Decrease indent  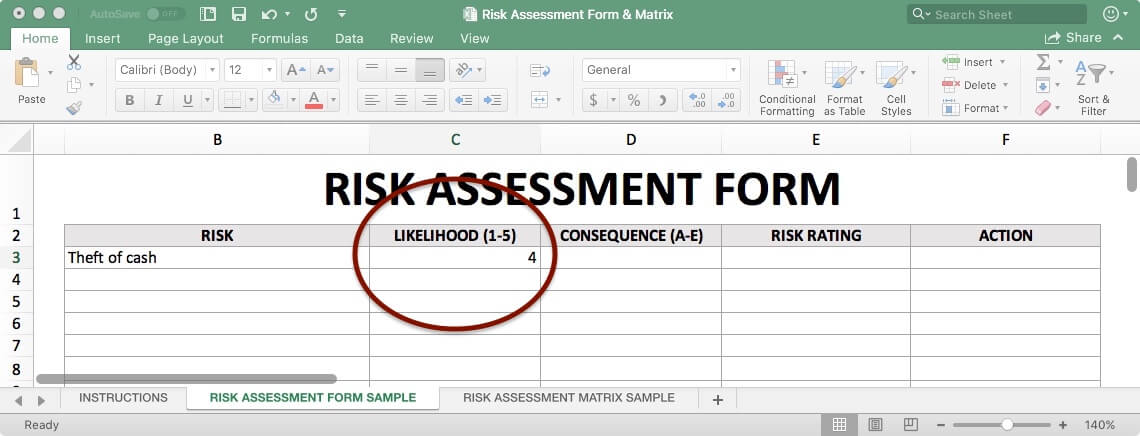(x=463, y=100)
